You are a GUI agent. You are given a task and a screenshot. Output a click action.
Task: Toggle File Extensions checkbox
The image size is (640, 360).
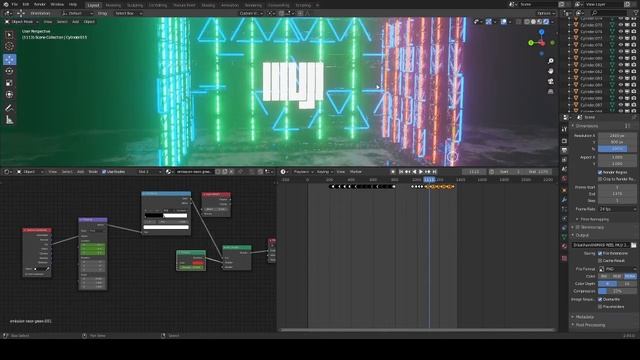(600, 253)
